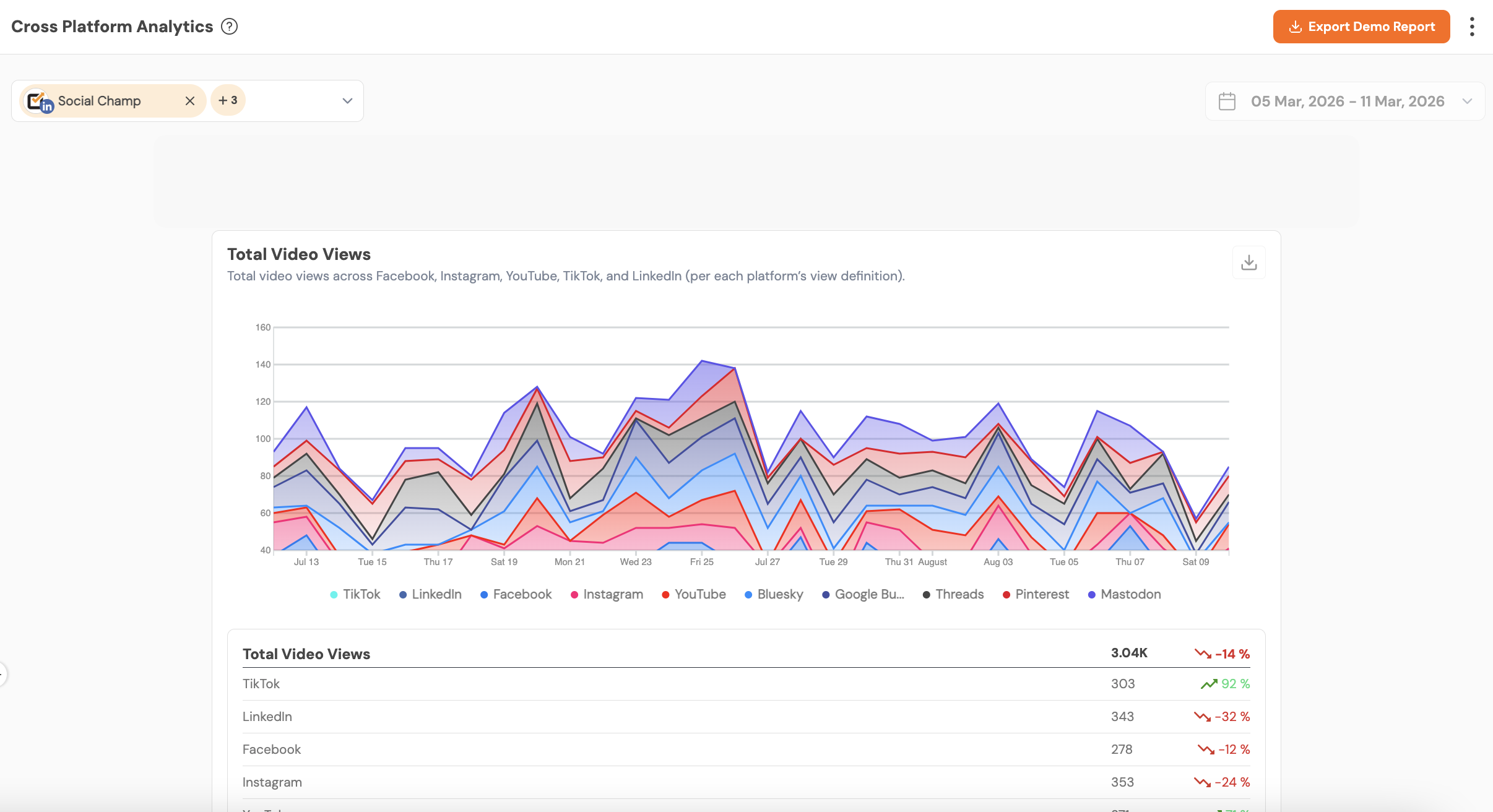Remove the Social Champ account chip
Image resolution: width=1493 pixels, height=812 pixels.
[x=190, y=101]
